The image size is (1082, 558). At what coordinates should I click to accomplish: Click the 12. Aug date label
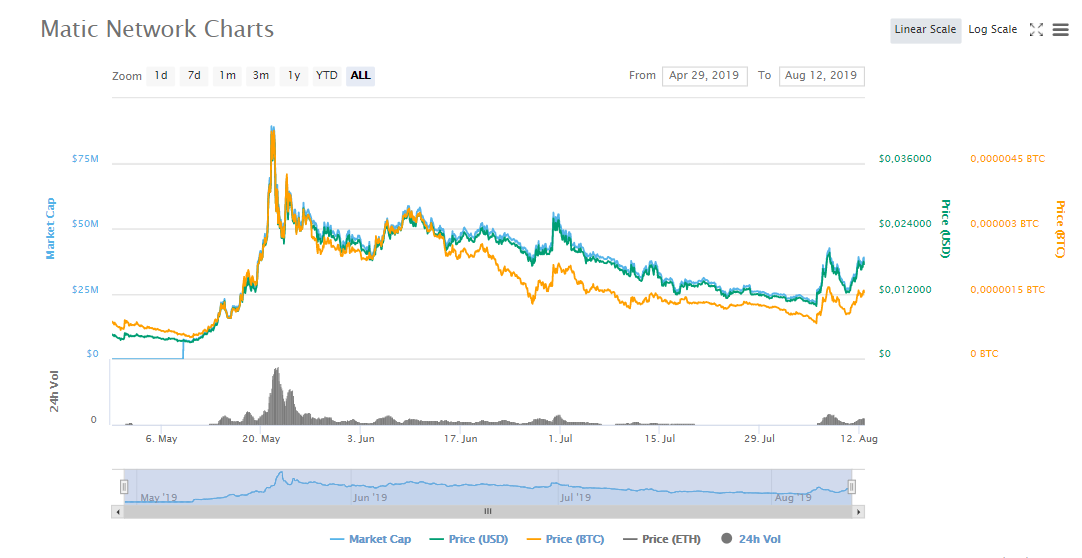click(x=860, y=439)
